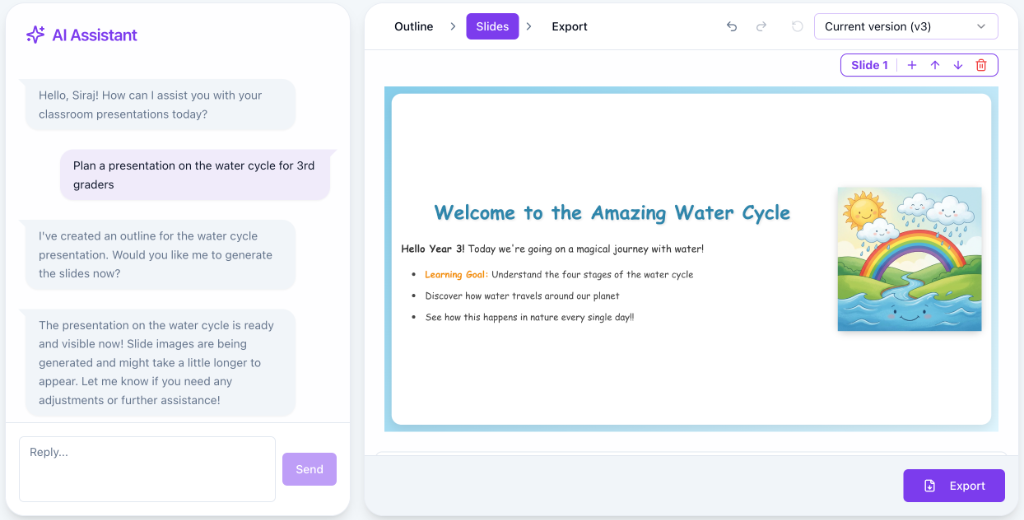Click the slide title 'Welcome to the Amazing Water Cycle'
The image size is (1024, 520).
(x=612, y=213)
